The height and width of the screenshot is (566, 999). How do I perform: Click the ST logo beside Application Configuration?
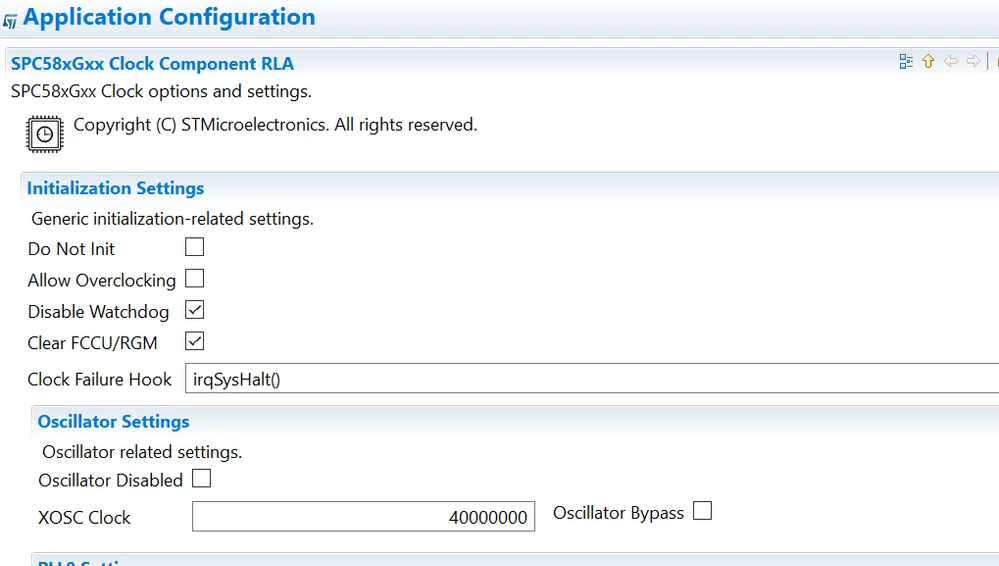[x=10, y=22]
